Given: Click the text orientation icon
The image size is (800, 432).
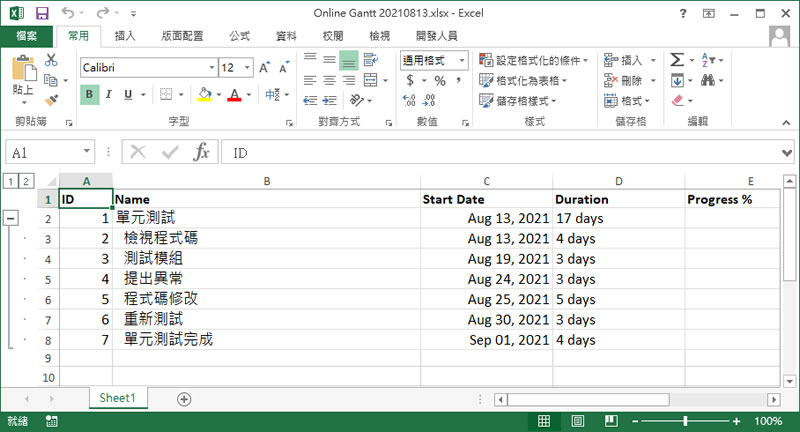Looking at the screenshot, I should [x=357, y=100].
